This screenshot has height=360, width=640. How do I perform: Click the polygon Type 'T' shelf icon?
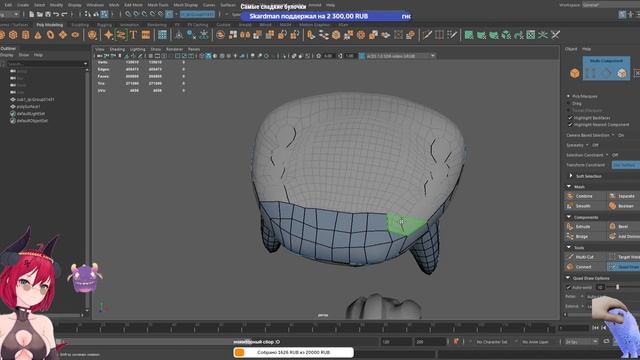[133, 35]
